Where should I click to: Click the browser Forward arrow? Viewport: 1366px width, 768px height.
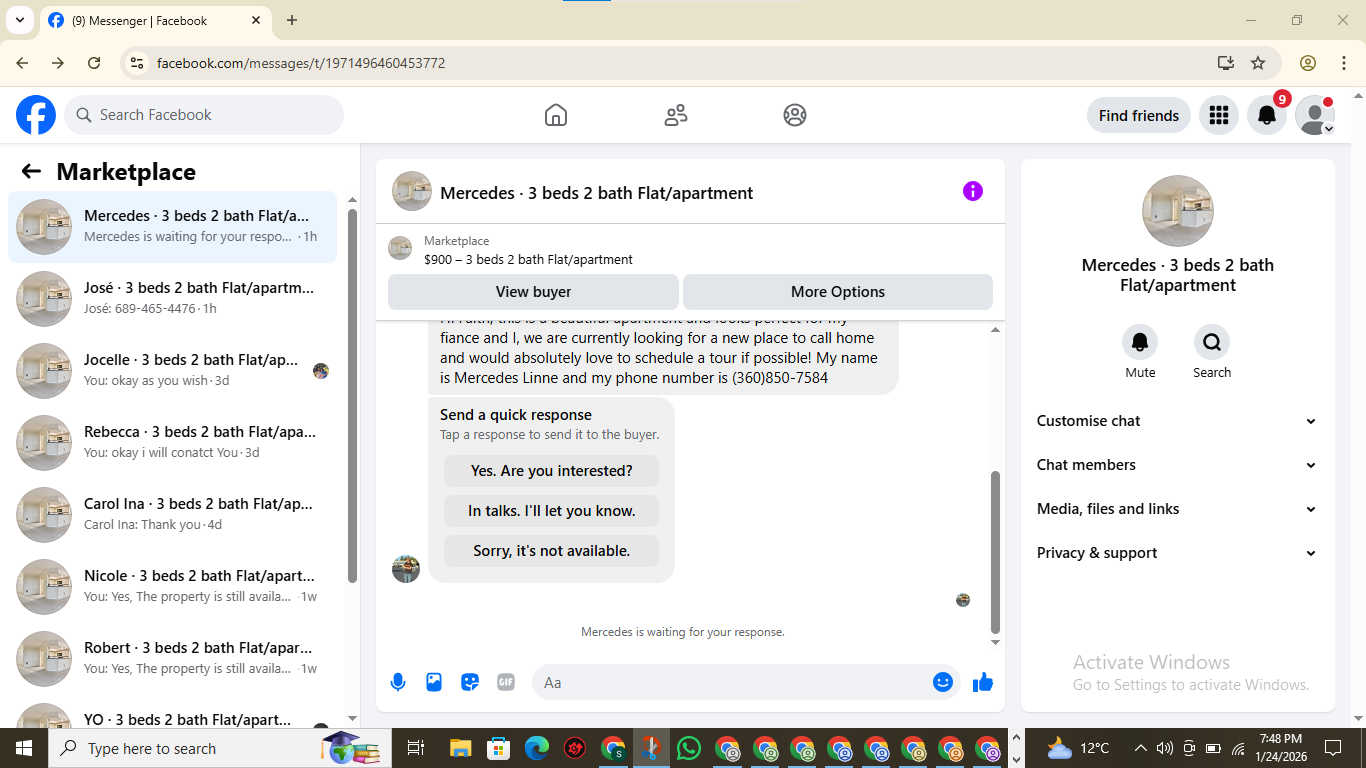click(x=58, y=63)
